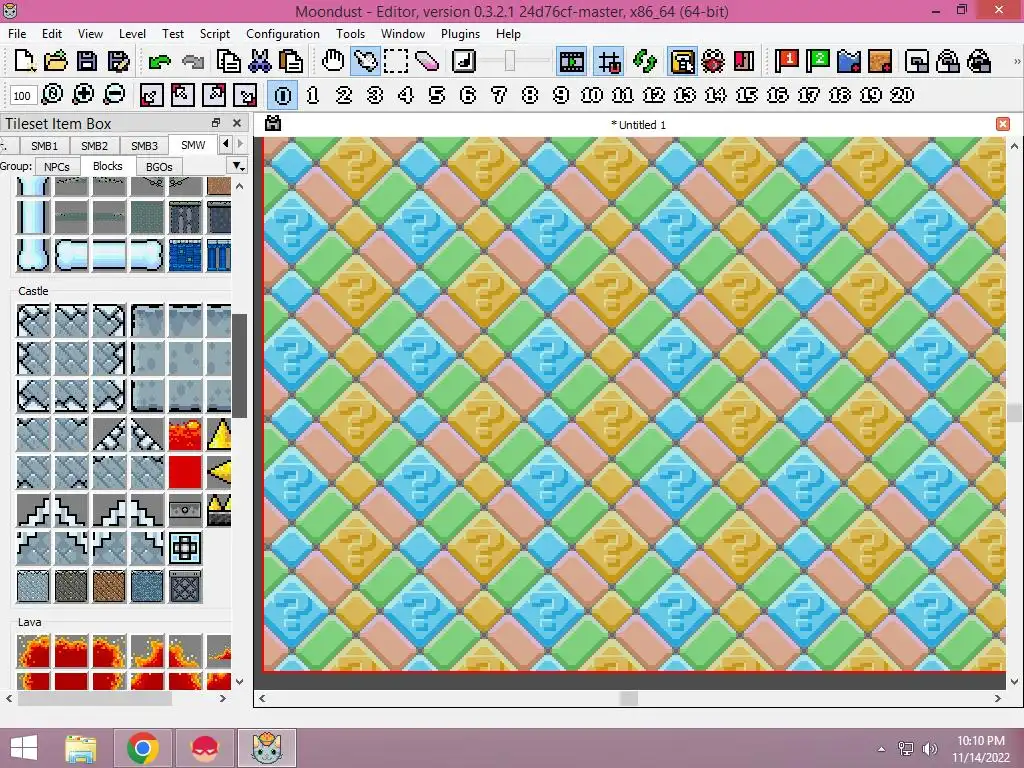Cut selection with the scissors icon
This screenshot has height=768, width=1024.
tap(260, 61)
